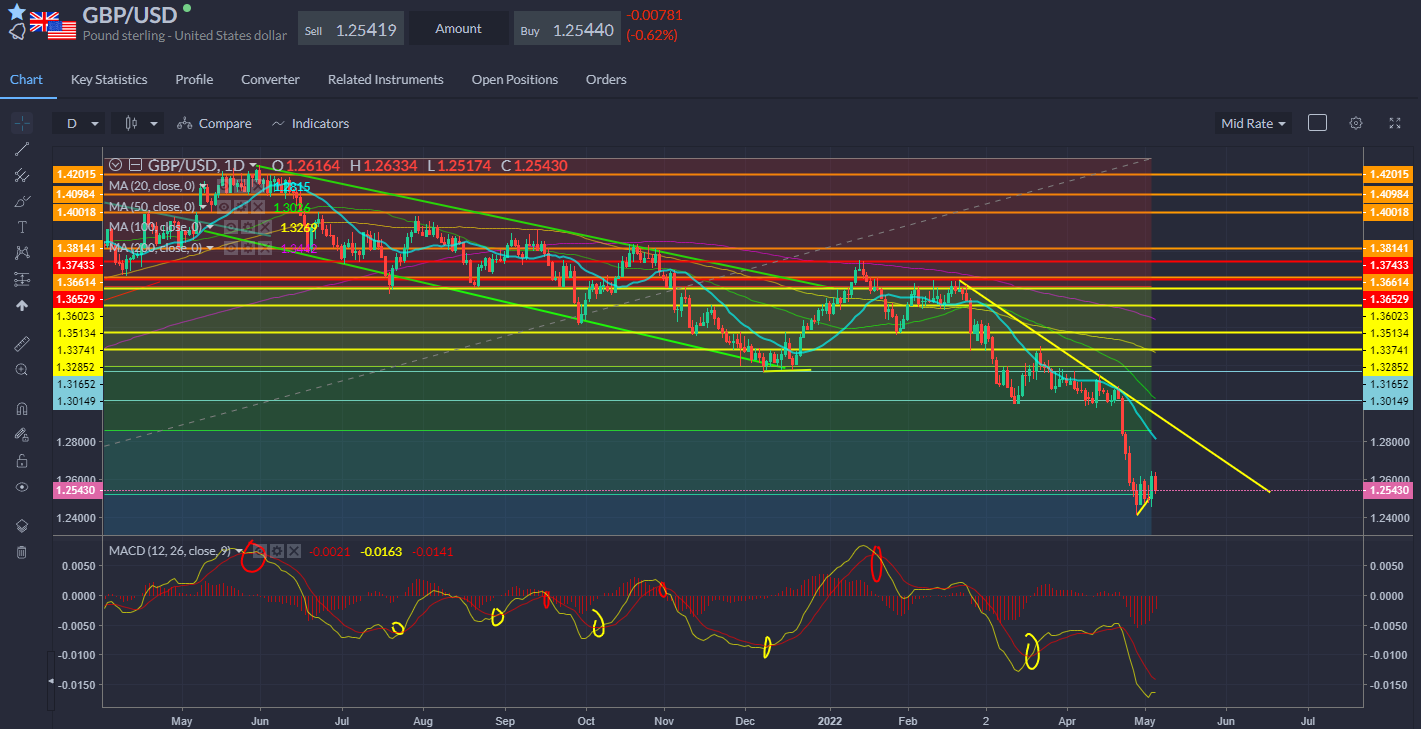Viewport: 1421px width, 729px height.
Task: Open the MA (100, close, 0) dropdown arrow
Action: coord(210,227)
